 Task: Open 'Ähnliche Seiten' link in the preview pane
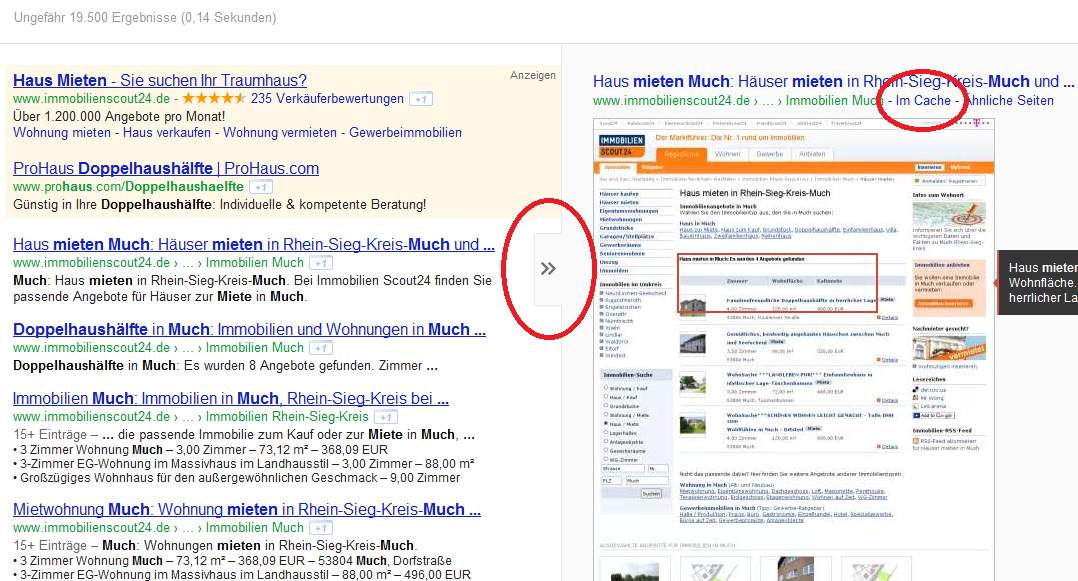click(x=1009, y=100)
